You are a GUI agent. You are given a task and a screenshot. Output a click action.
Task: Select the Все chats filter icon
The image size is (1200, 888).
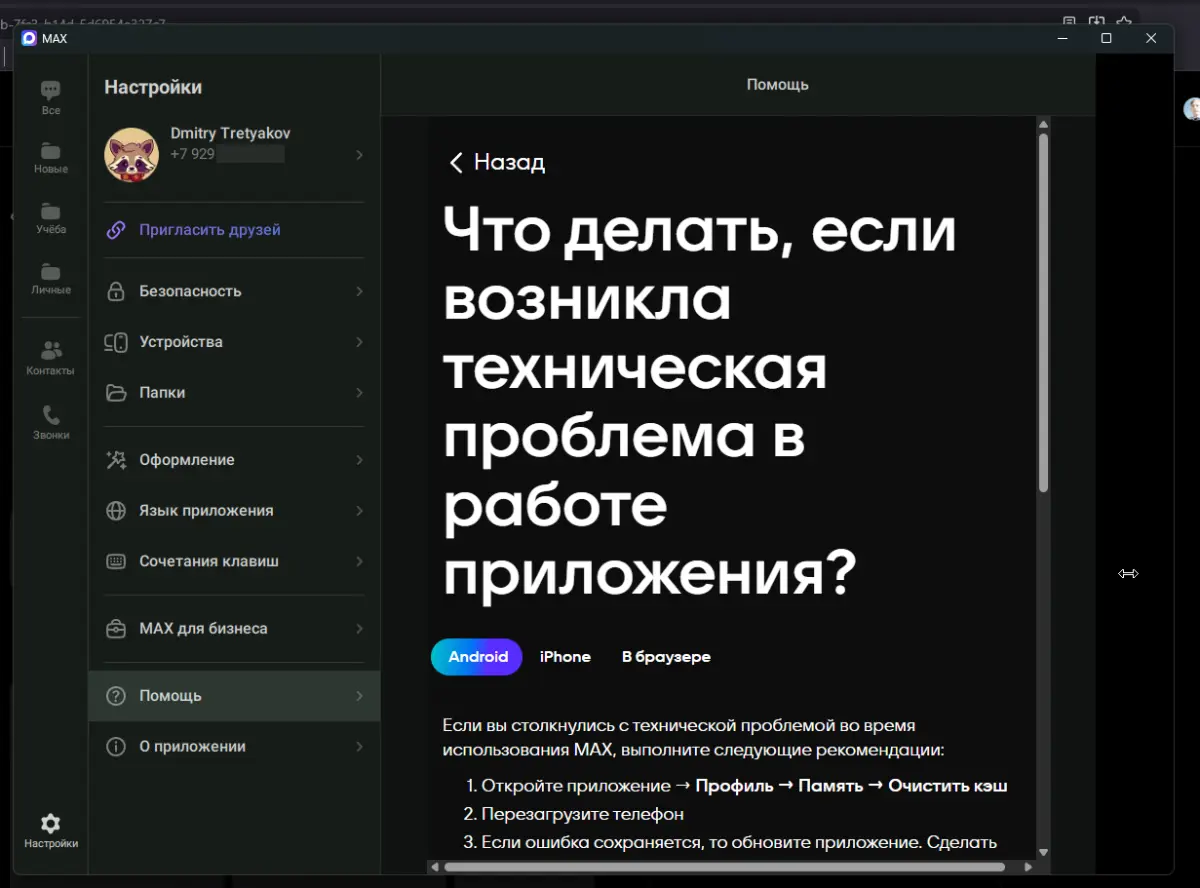pos(50,90)
